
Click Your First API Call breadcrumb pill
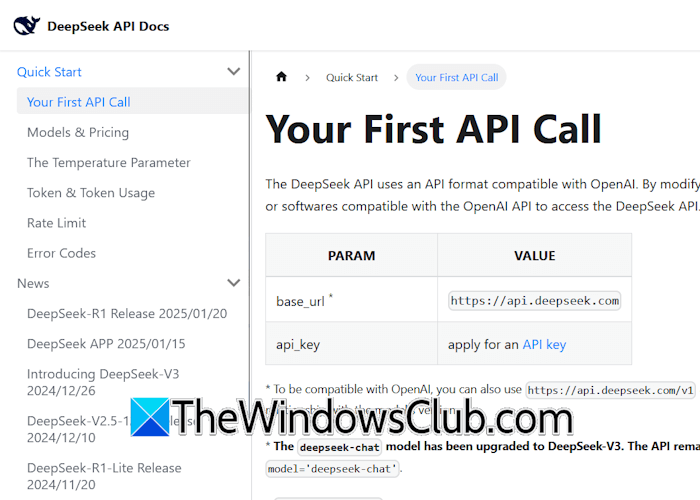pyautogui.click(x=456, y=77)
